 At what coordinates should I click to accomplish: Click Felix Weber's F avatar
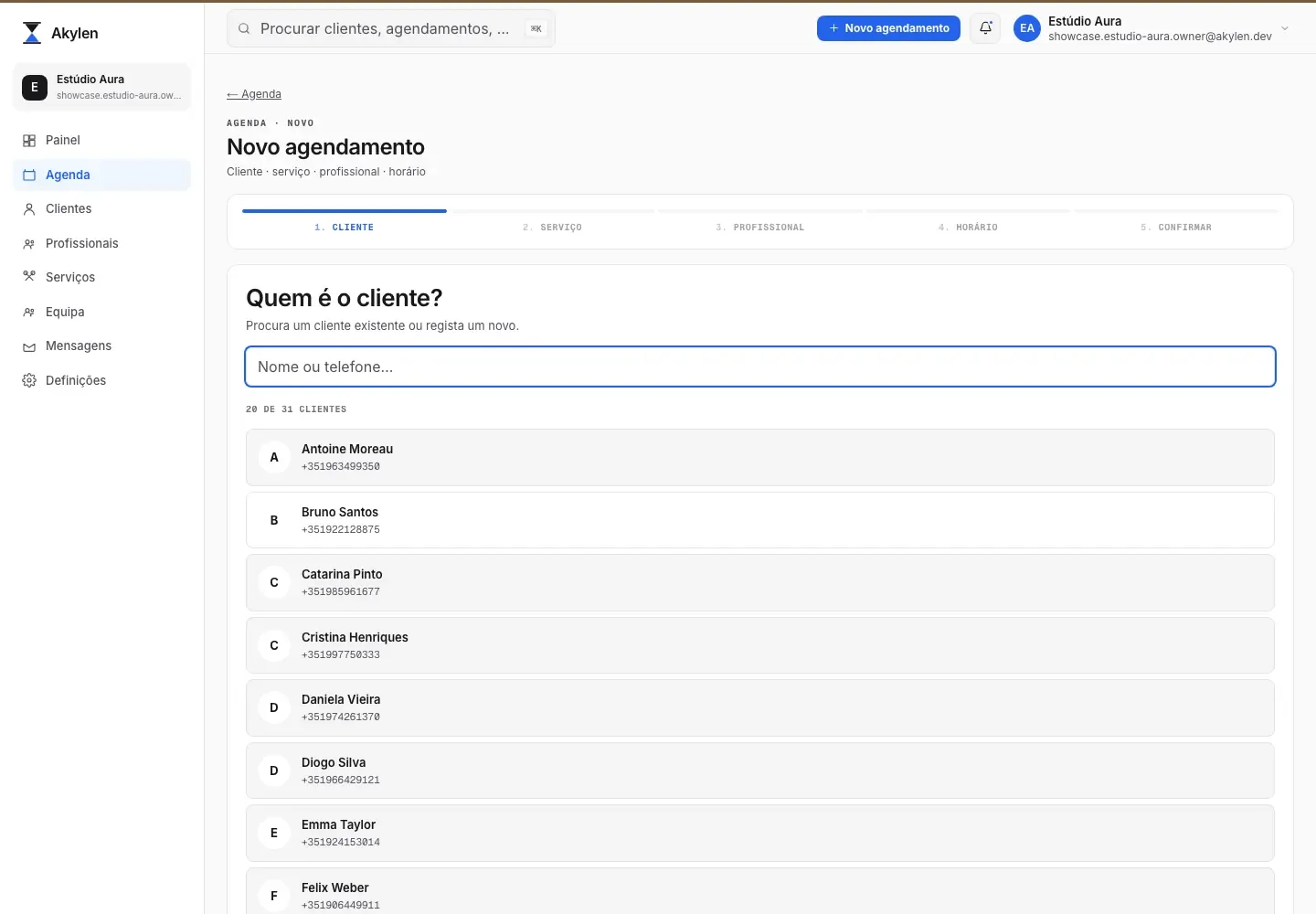274,897
